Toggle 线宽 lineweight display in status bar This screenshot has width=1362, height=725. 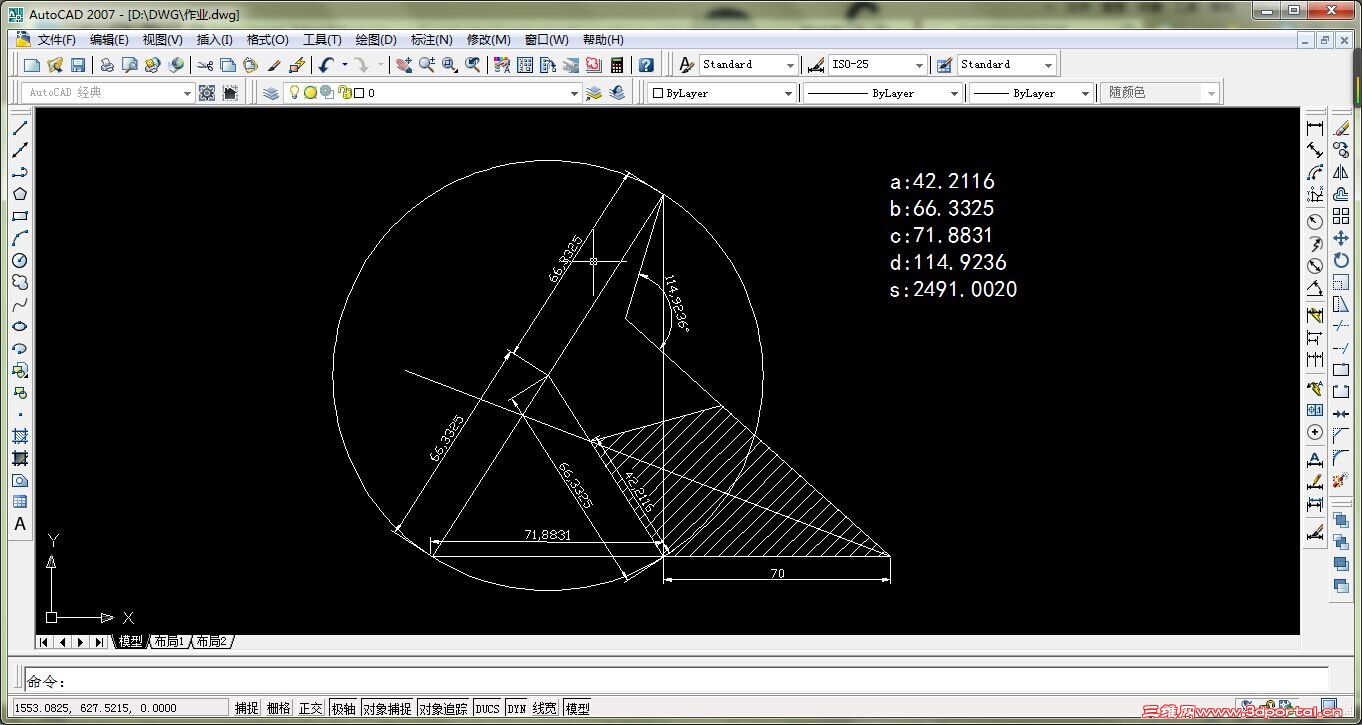(x=545, y=708)
